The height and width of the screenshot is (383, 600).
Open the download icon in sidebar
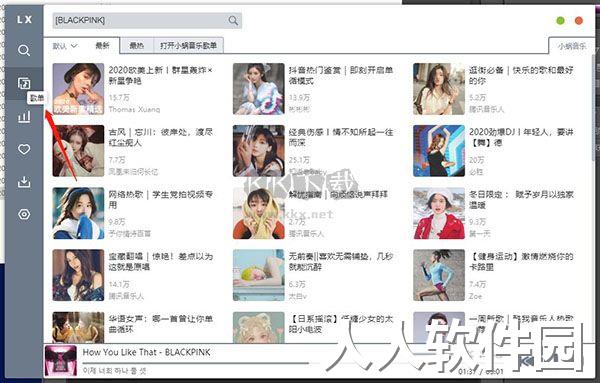pos(24,182)
